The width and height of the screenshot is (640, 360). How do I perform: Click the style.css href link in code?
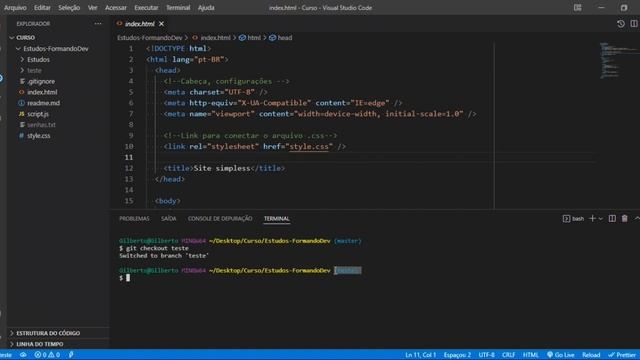pyautogui.click(x=309, y=147)
